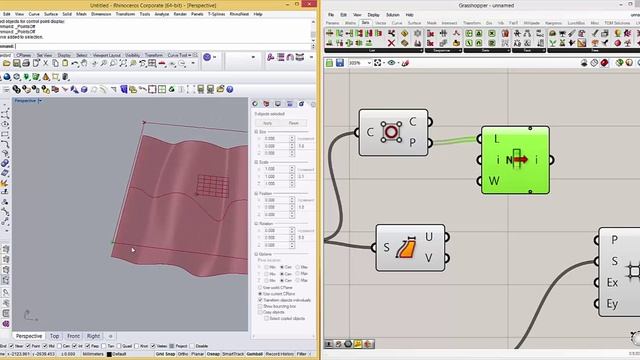640x360 pixels.
Task: Collapse the Rotation section in the panel
Action: click(256, 224)
